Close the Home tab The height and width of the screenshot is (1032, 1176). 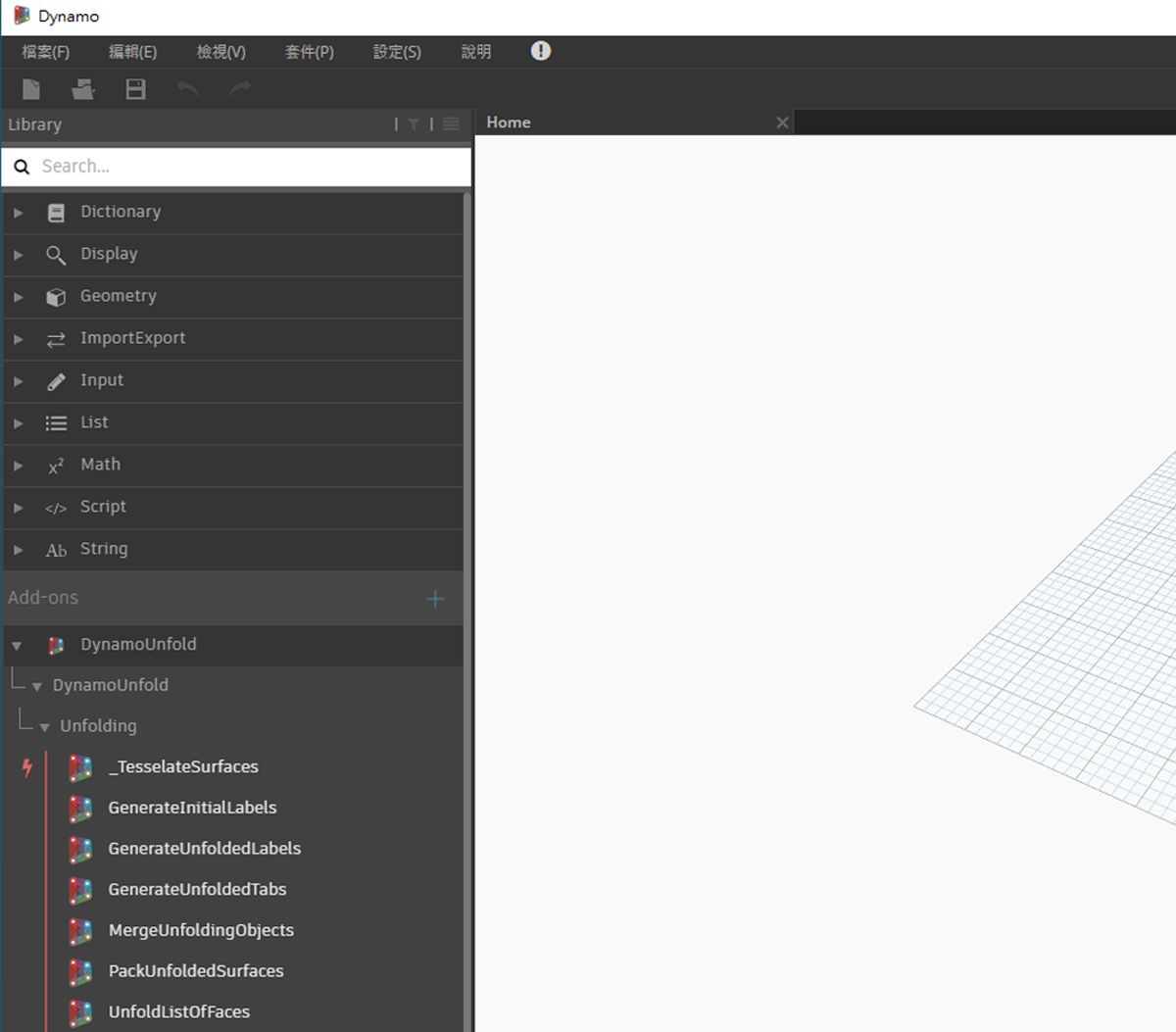click(782, 123)
